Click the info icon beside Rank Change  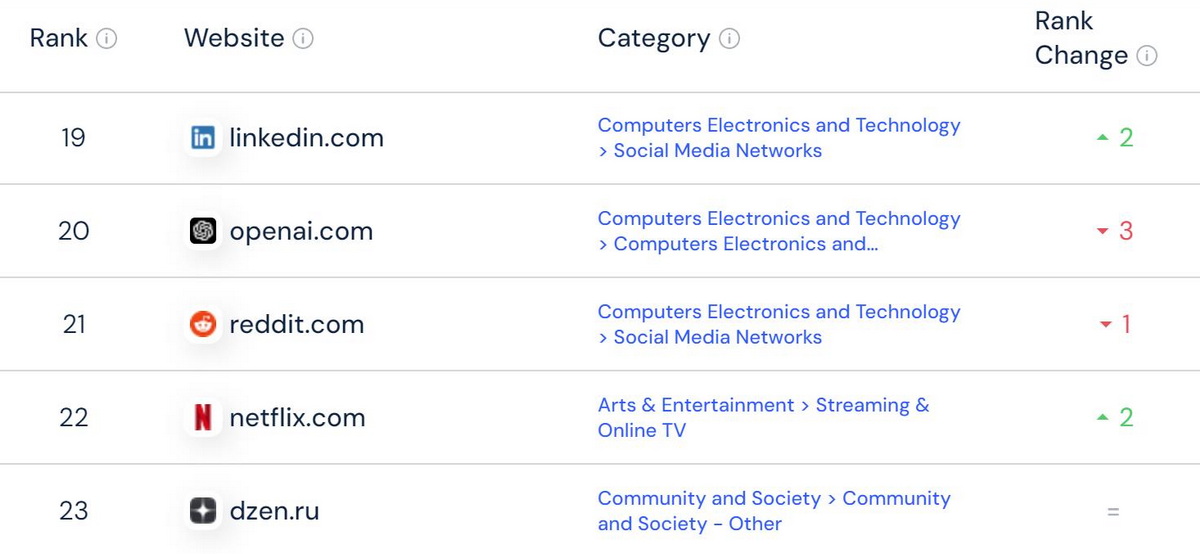point(1147,56)
